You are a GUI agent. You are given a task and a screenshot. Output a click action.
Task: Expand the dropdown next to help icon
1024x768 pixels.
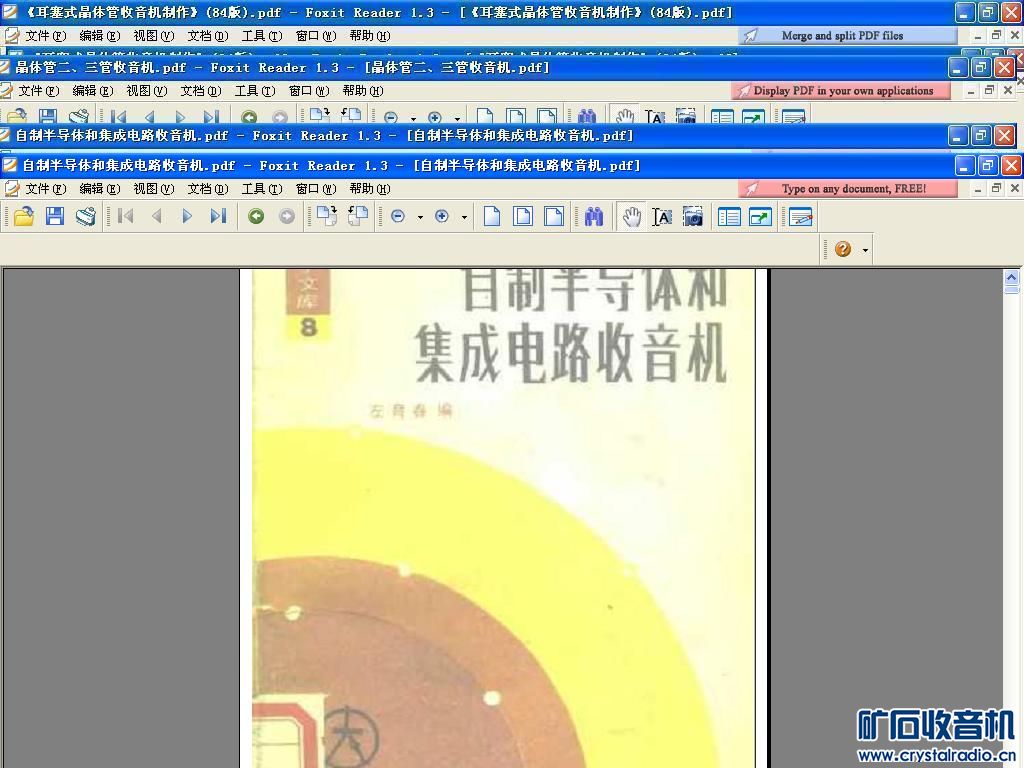[x=865, y=249]
